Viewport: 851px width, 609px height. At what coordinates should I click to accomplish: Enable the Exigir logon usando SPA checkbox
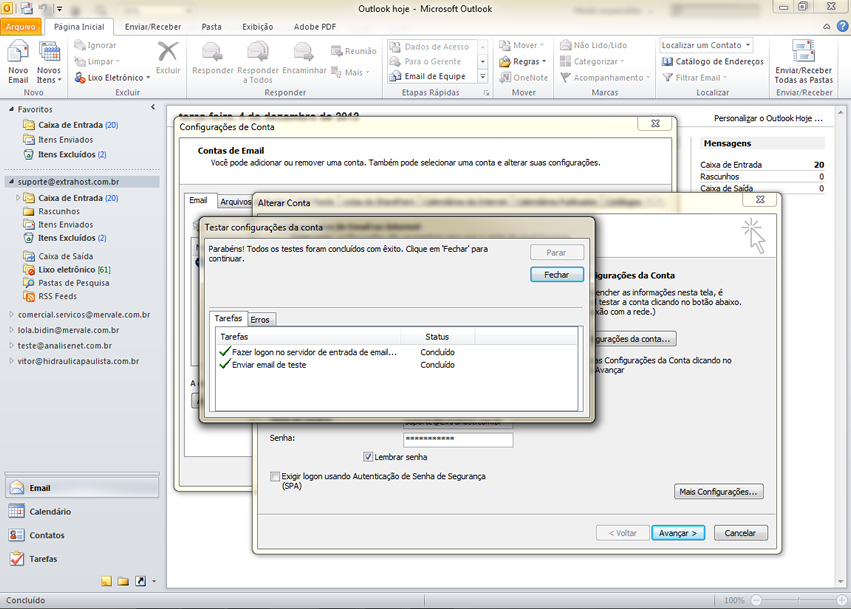tap(275, 477)
